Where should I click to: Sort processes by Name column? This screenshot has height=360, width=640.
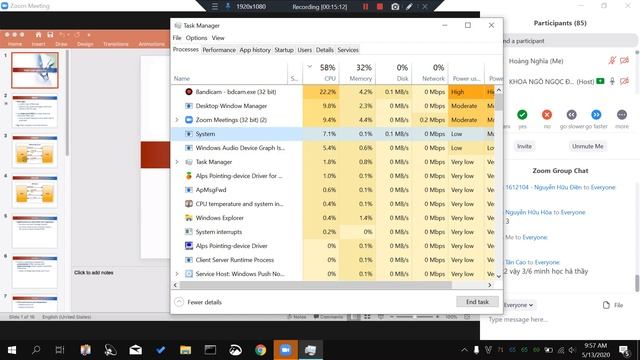[229, 72]
